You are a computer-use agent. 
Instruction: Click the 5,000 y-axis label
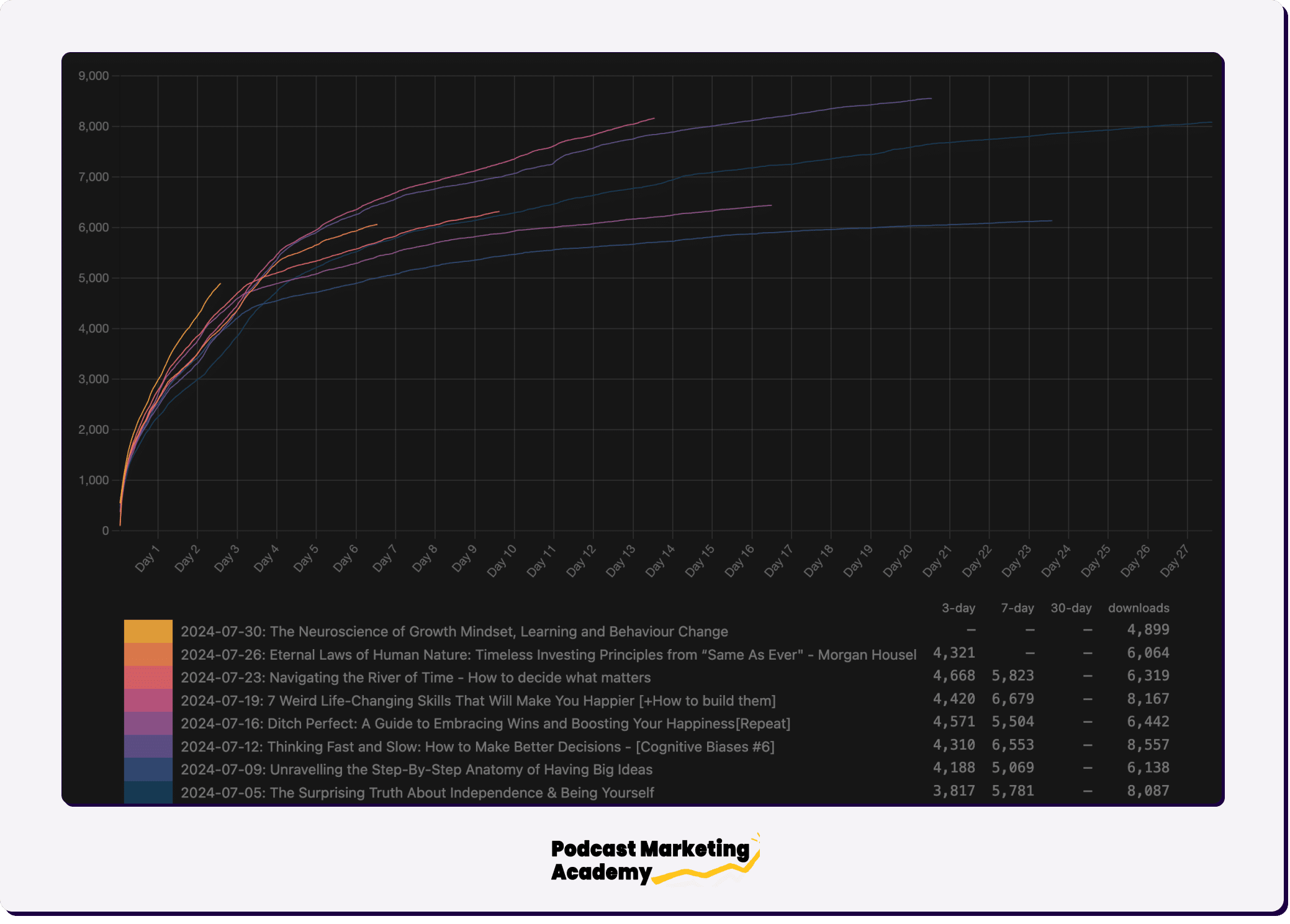tap(94, 278)
